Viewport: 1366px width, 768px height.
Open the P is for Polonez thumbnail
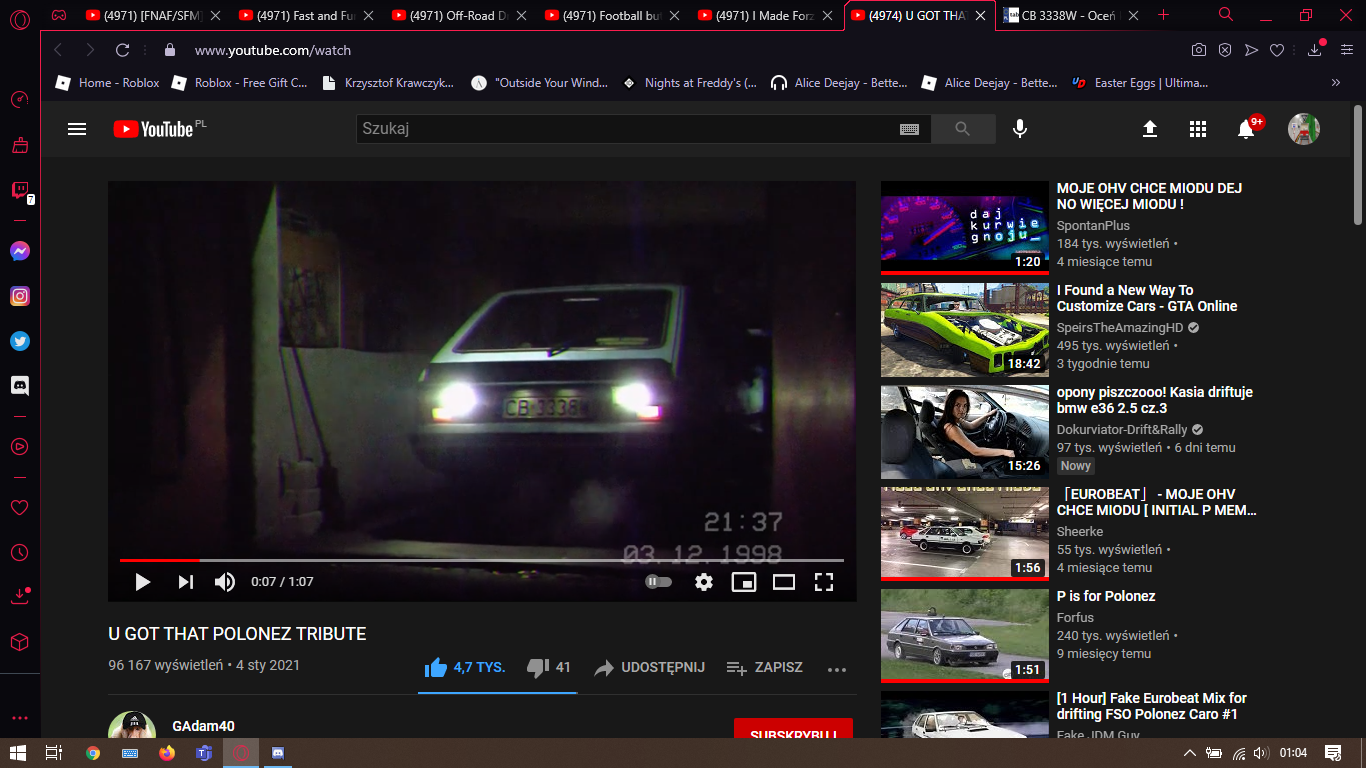[965, 634]
